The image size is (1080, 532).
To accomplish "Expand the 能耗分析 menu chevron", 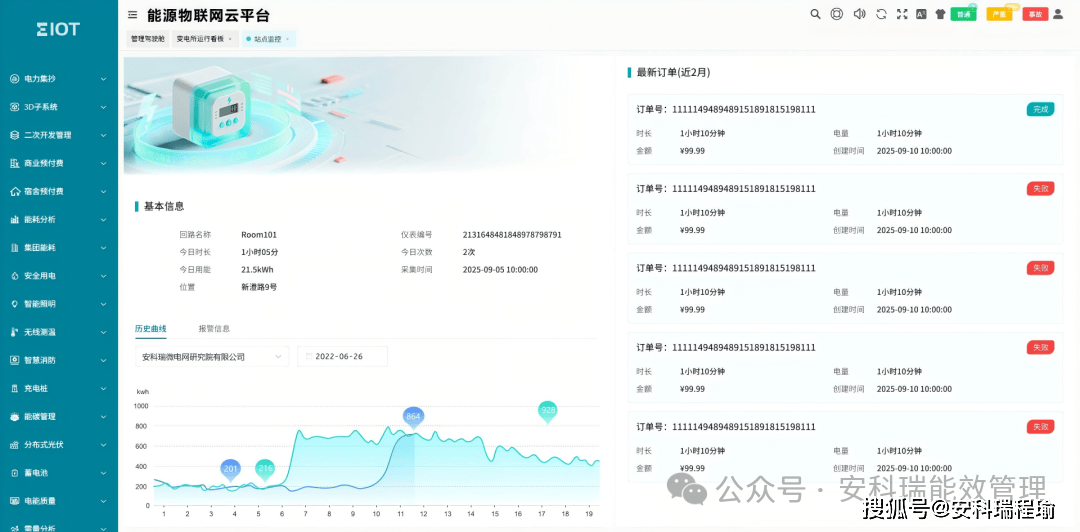I will pyautogui.click(x=103, y=220).
